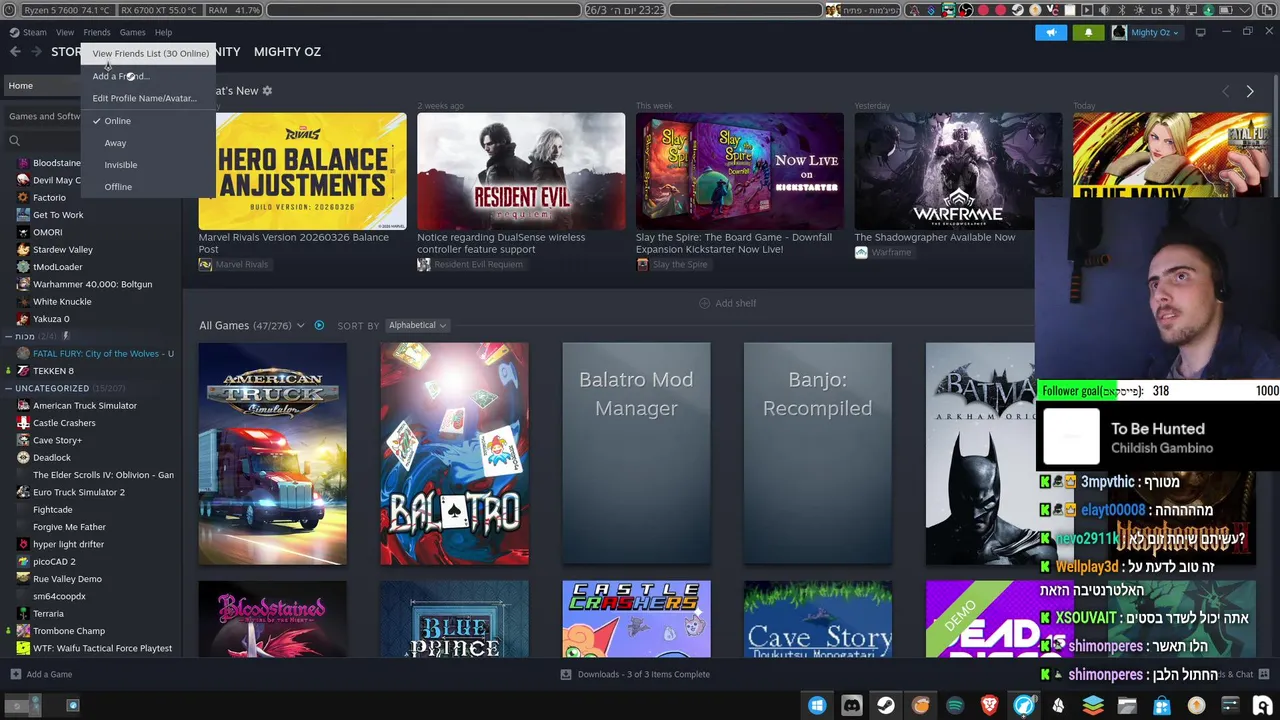This screenshot has width=1280, height=720.
Task: Select Euro Truck Simulator 2 entry
Action: [x=78, y=492]
